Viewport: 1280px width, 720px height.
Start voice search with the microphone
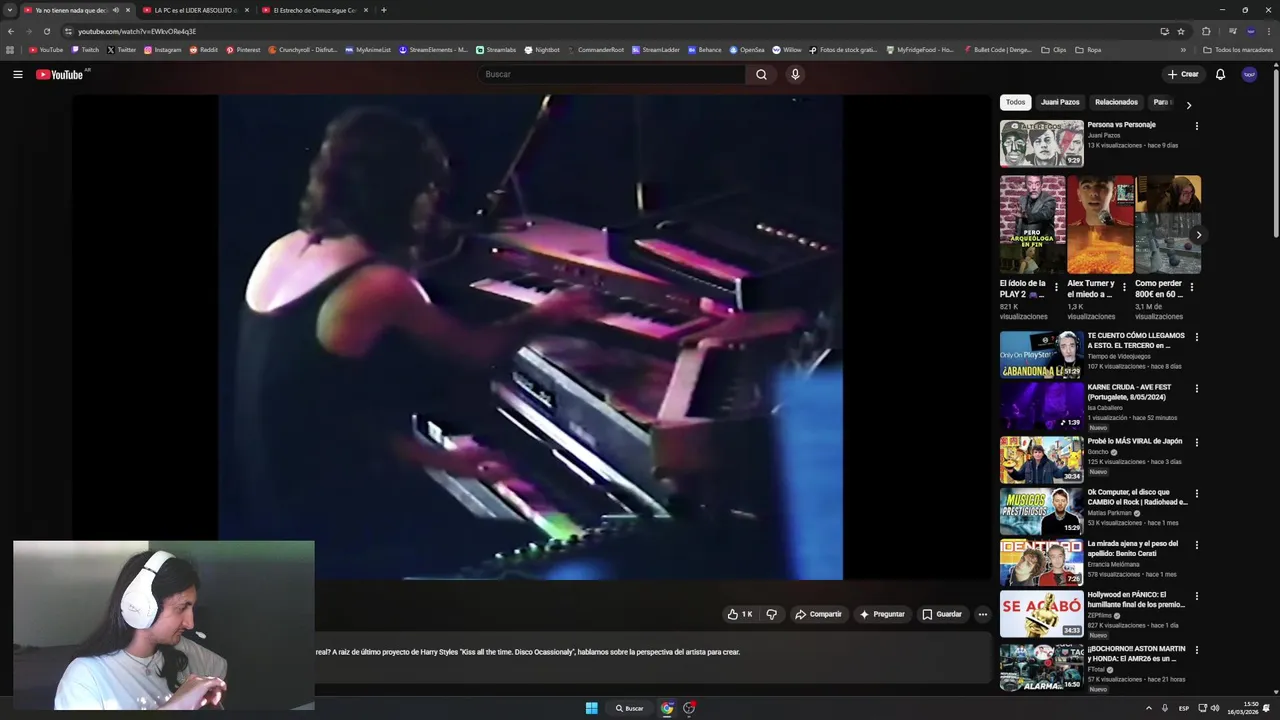(795, 74)
